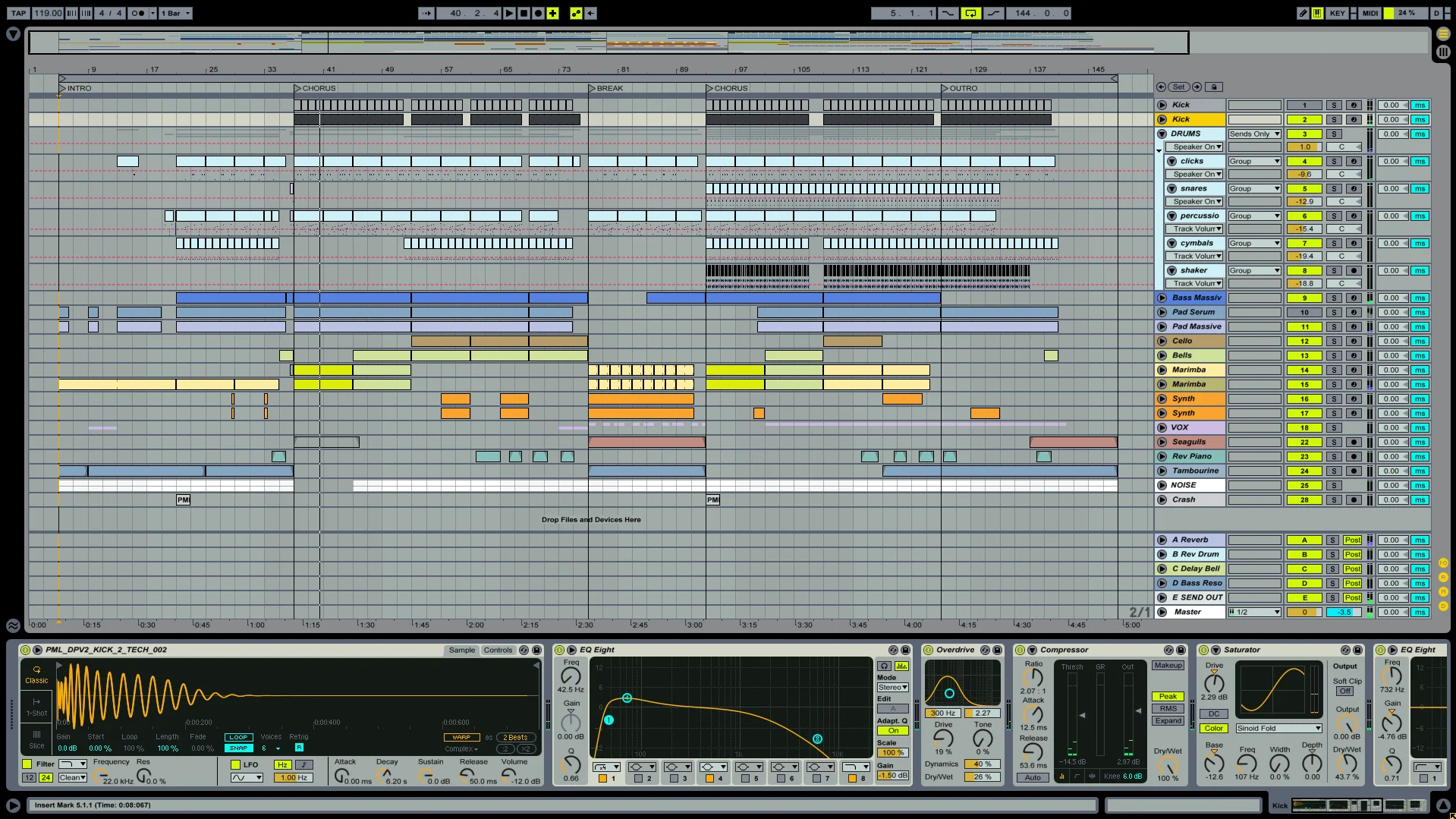Open the Saturator Sinoid Fold dropdown
Screen dimensions: 1456x819
[x=1278, y=728]
